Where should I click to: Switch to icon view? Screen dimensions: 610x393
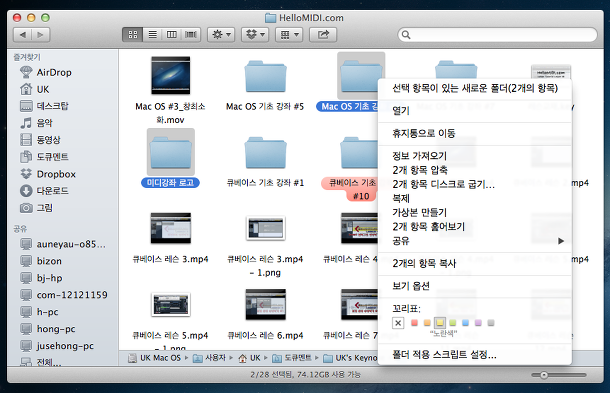pyautogui.click(x=133, y=35)
